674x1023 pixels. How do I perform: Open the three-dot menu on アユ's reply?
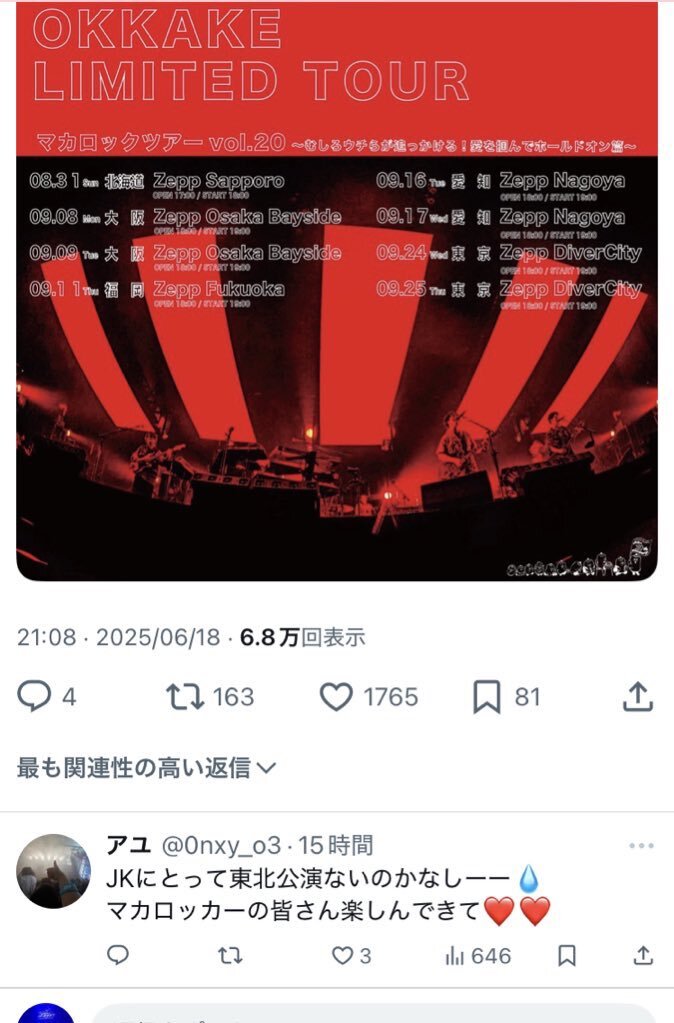641,846
